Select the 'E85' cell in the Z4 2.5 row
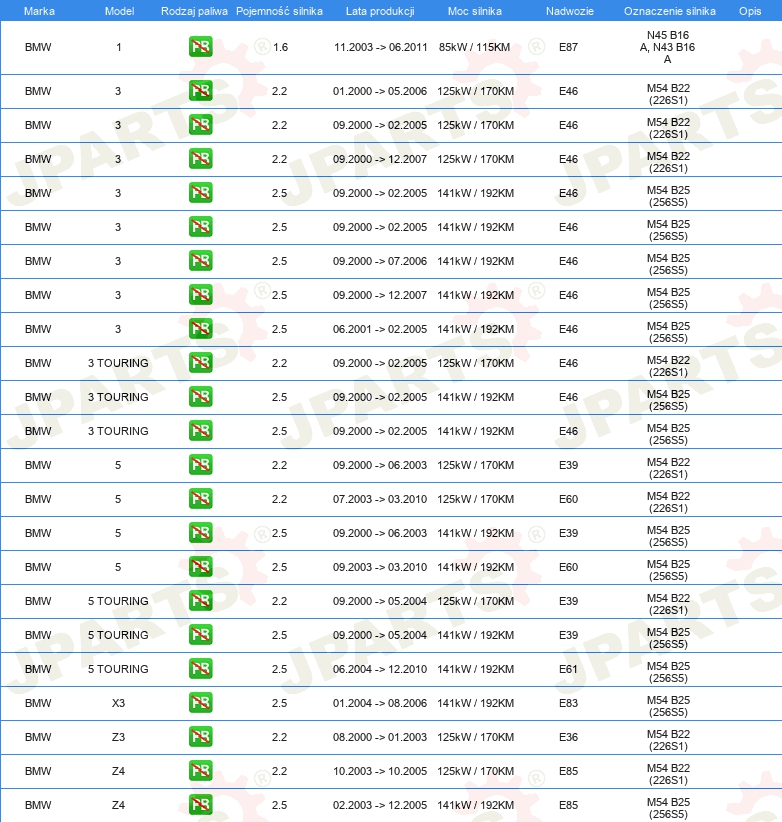This screenshot has height=822, width=782. pos(569,805)
